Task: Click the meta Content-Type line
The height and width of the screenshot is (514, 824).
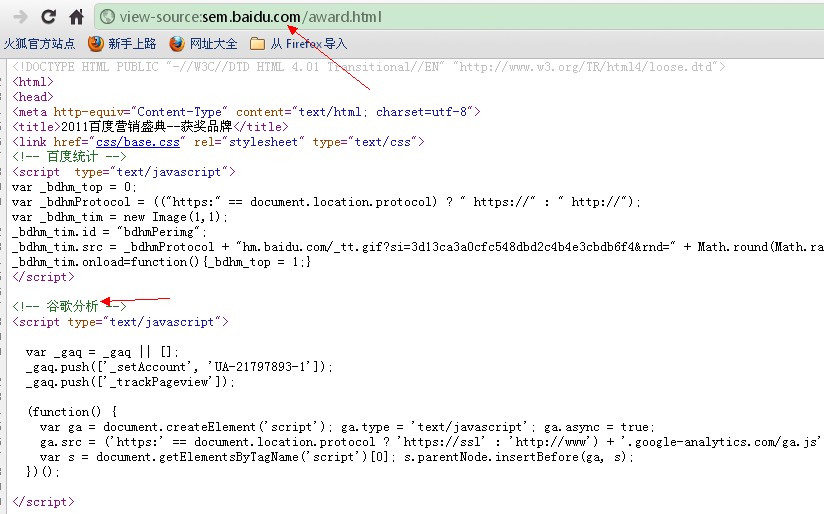Action: point(246,112)
